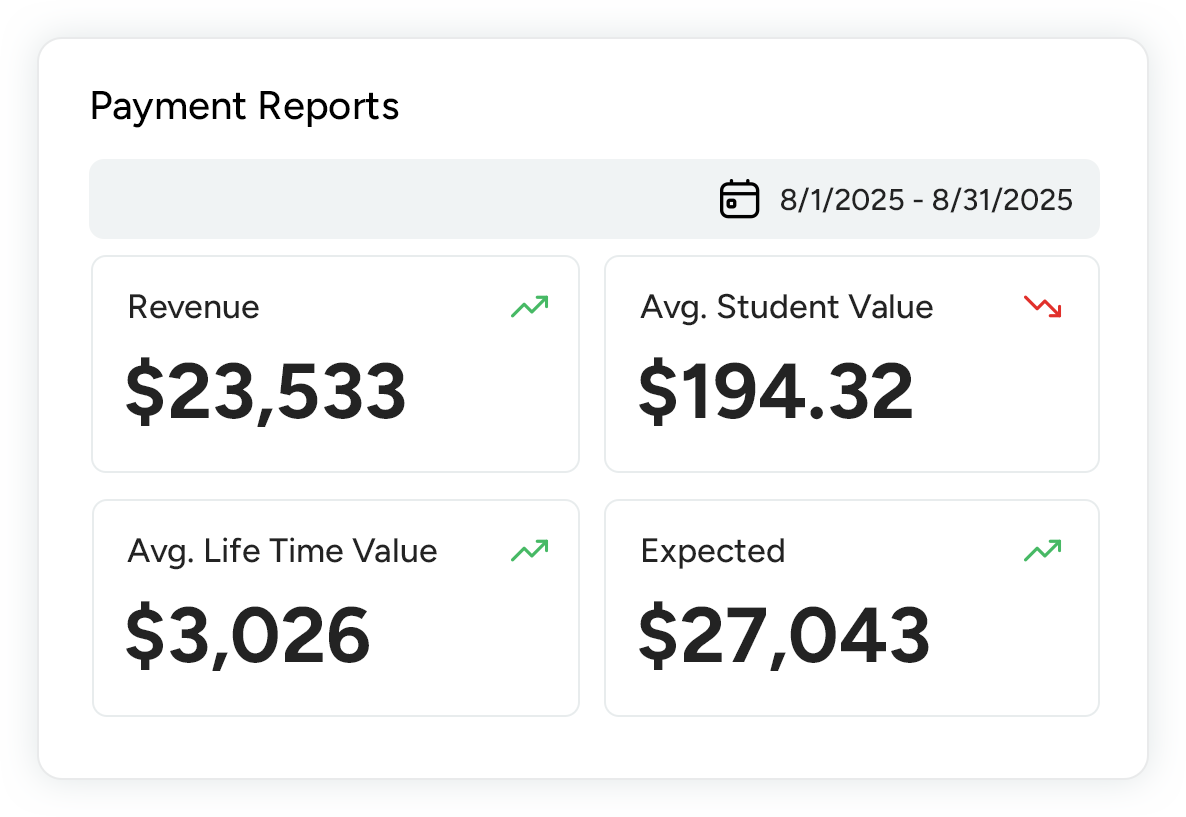Click the Expected card trend arrow

(x=1042, y=550)
